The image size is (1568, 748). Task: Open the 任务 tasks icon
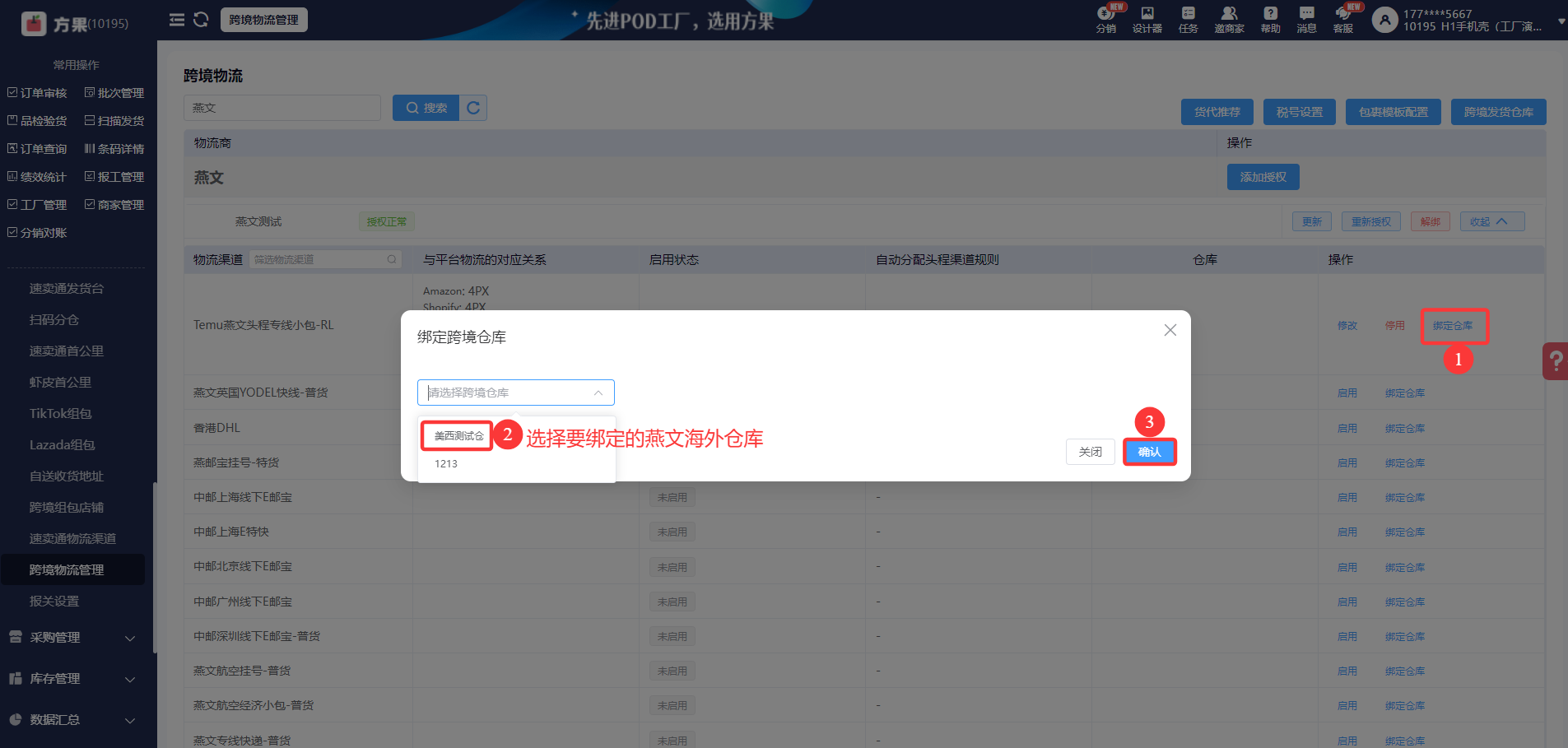1189,19
